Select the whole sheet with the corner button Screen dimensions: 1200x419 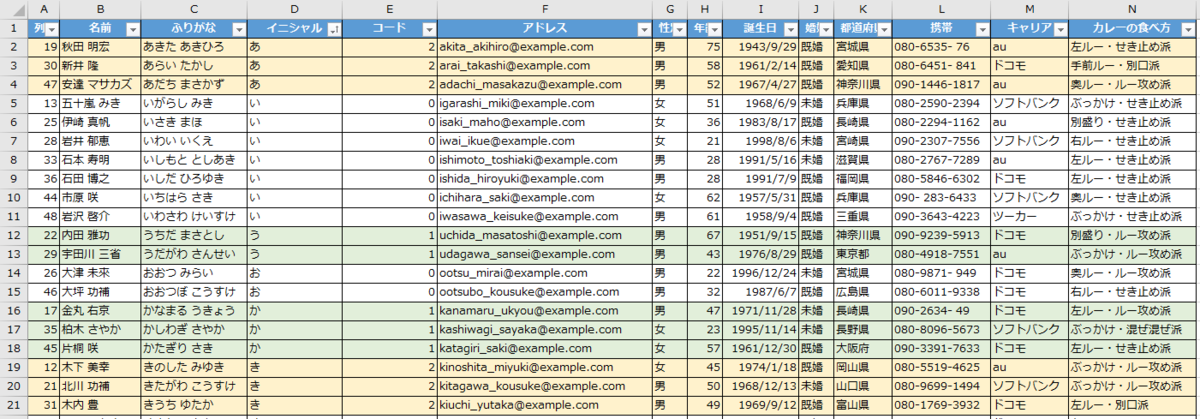[13, 10]
